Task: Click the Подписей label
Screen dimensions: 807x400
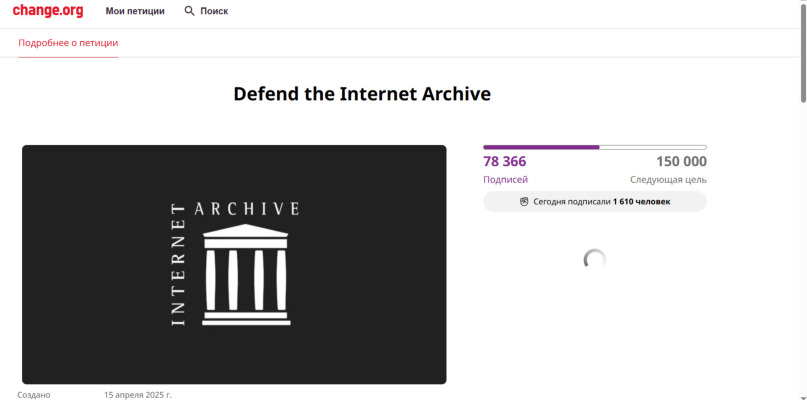Action: click(505, 180)
